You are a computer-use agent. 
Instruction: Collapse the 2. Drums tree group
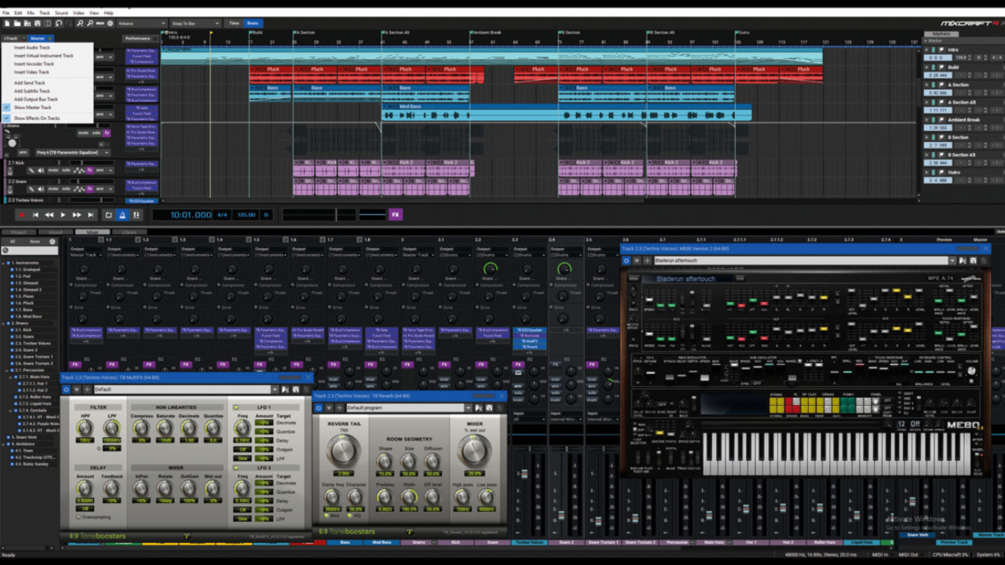pyautogui.click(x=3, y=323)
